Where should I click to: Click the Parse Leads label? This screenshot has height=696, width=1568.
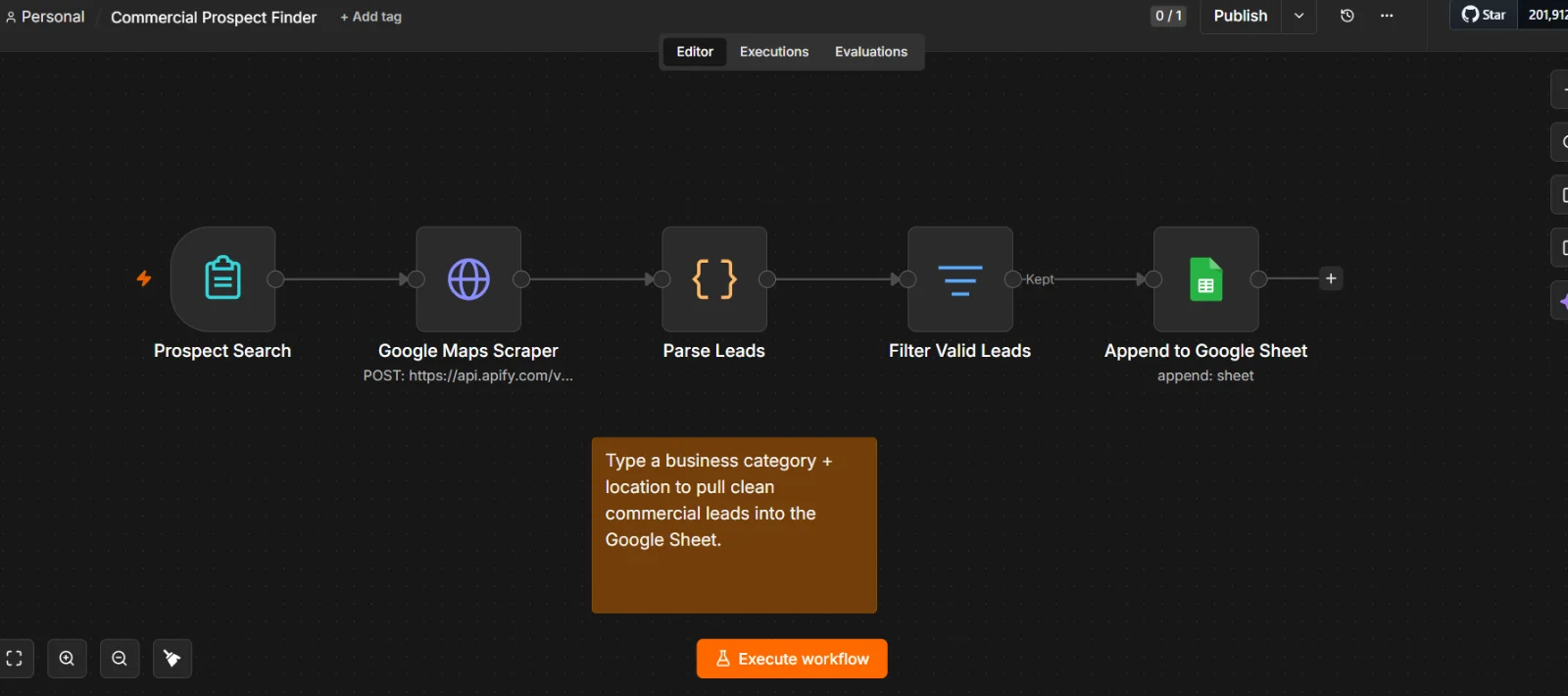click(714, 351)
